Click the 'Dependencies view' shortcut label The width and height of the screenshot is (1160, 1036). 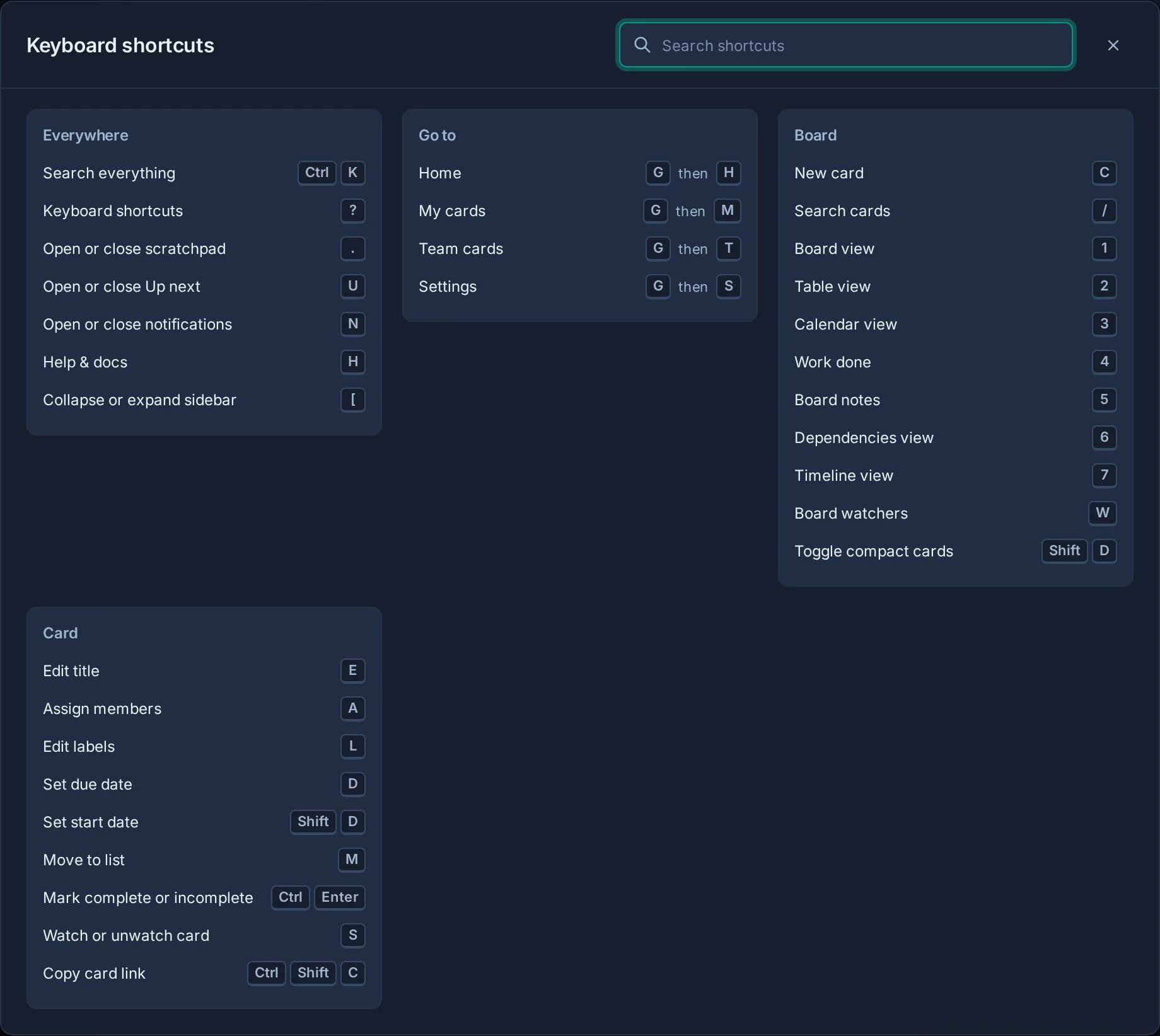pyautogui.click(x=864, y=437)
